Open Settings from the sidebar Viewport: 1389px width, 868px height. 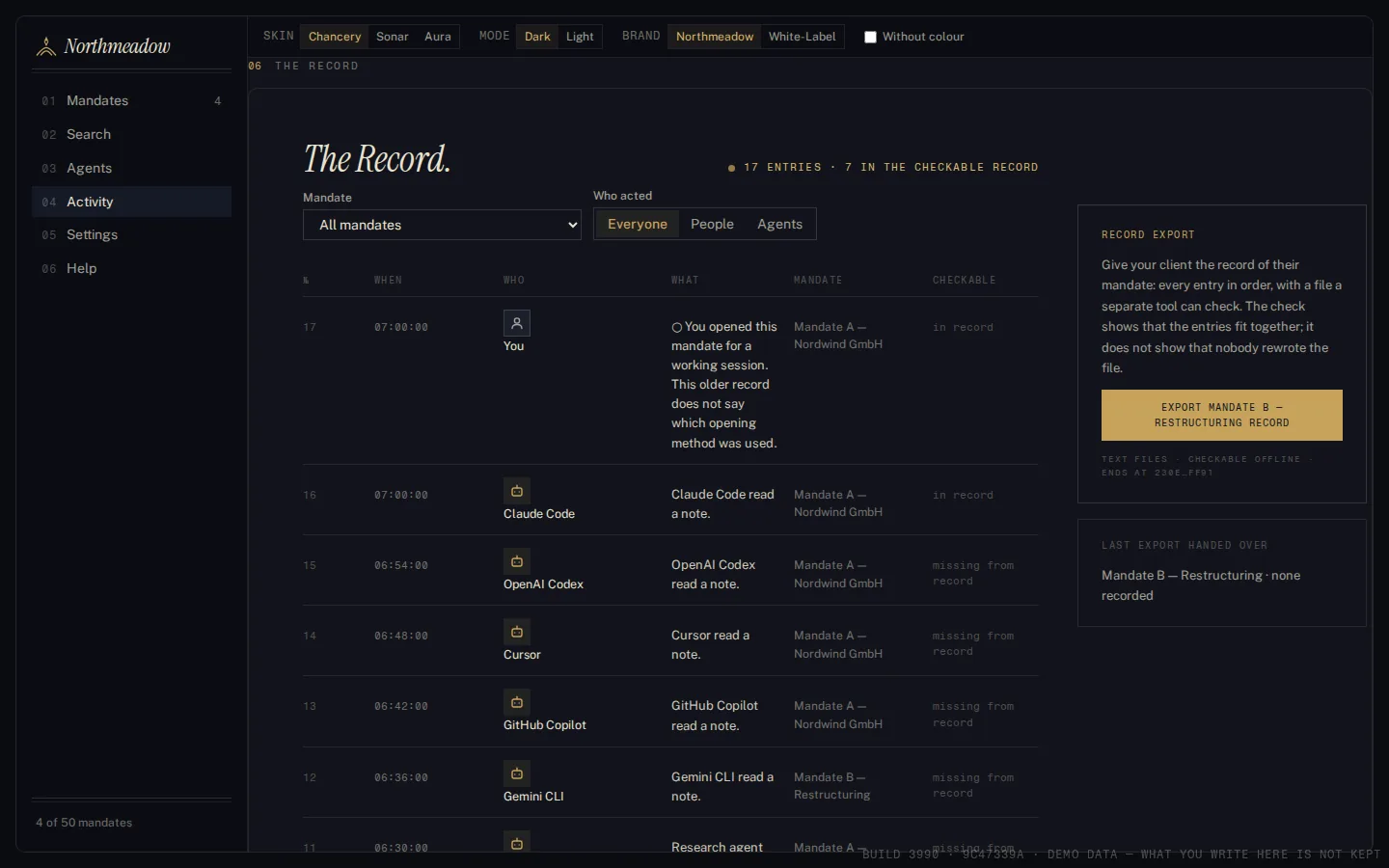131,234
